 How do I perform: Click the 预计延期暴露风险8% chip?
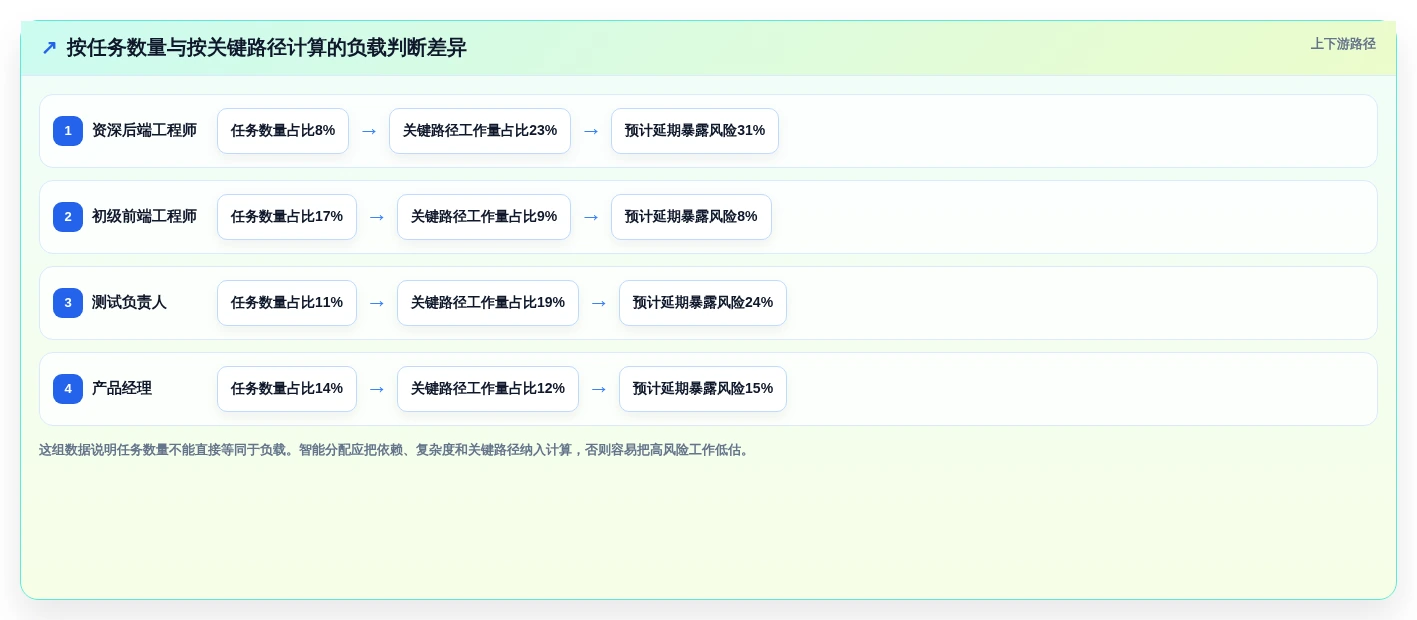(x=691, y=217)
